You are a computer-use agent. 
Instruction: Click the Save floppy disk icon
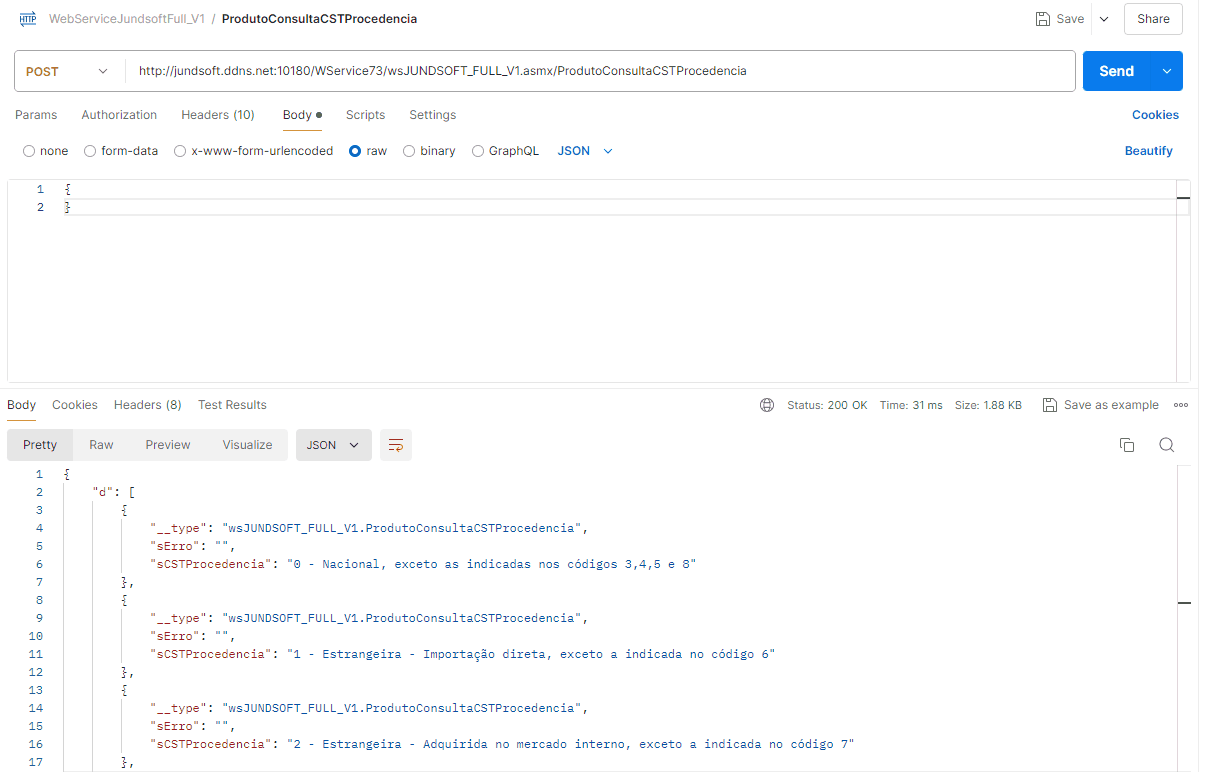click(1043, 19)
